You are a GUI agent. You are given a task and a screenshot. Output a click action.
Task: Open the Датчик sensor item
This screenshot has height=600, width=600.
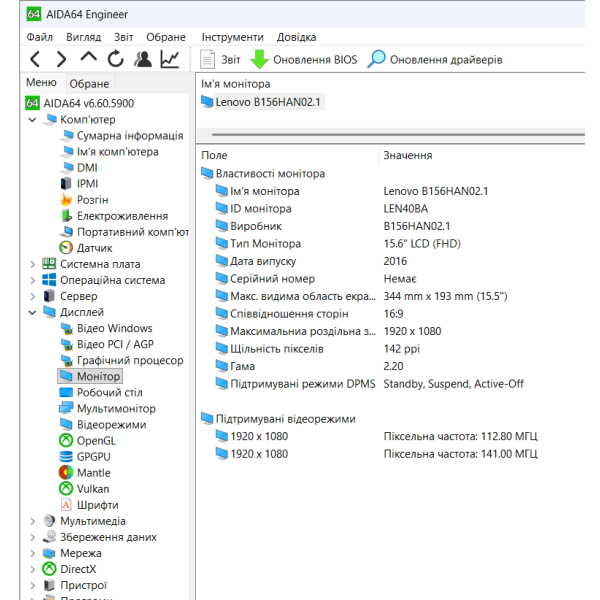coord(86,248)
